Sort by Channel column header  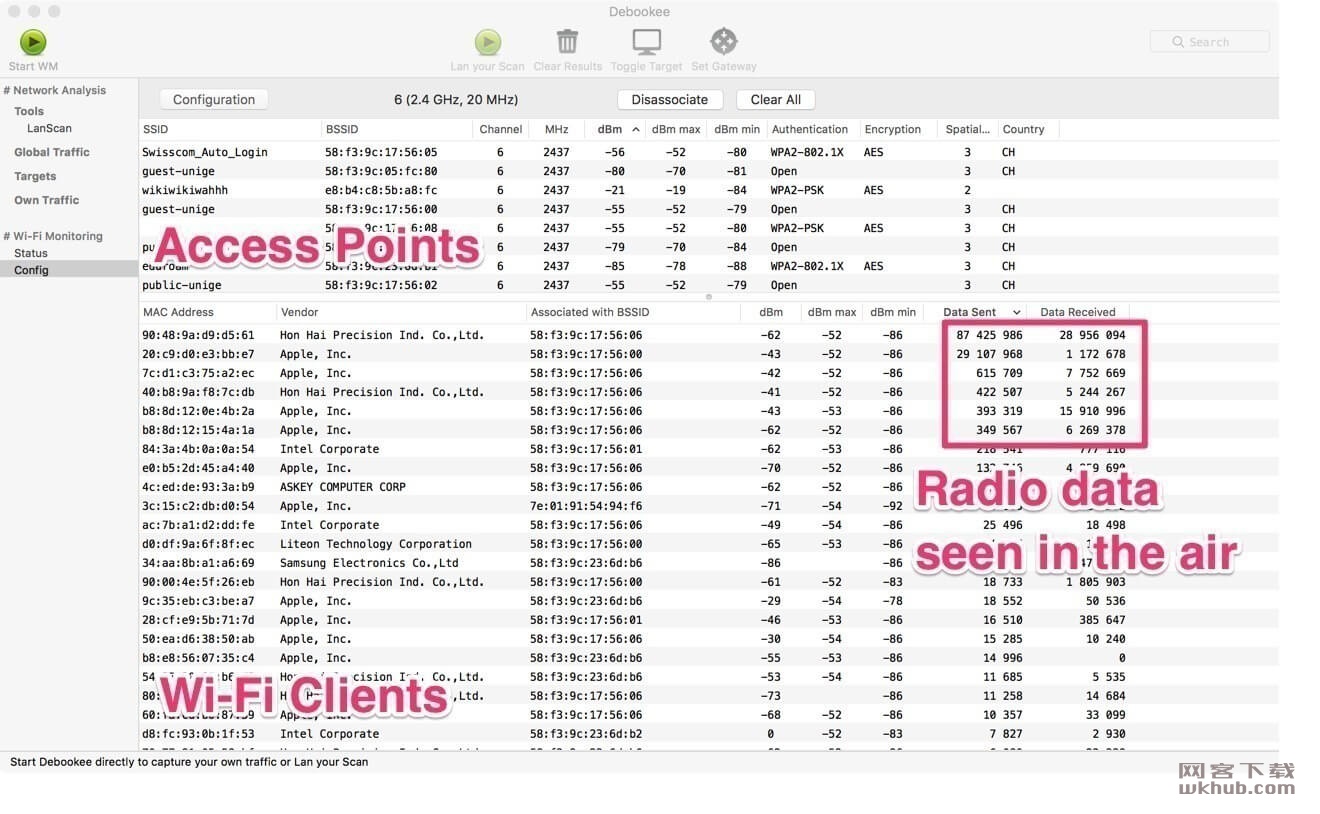point(501,129)
